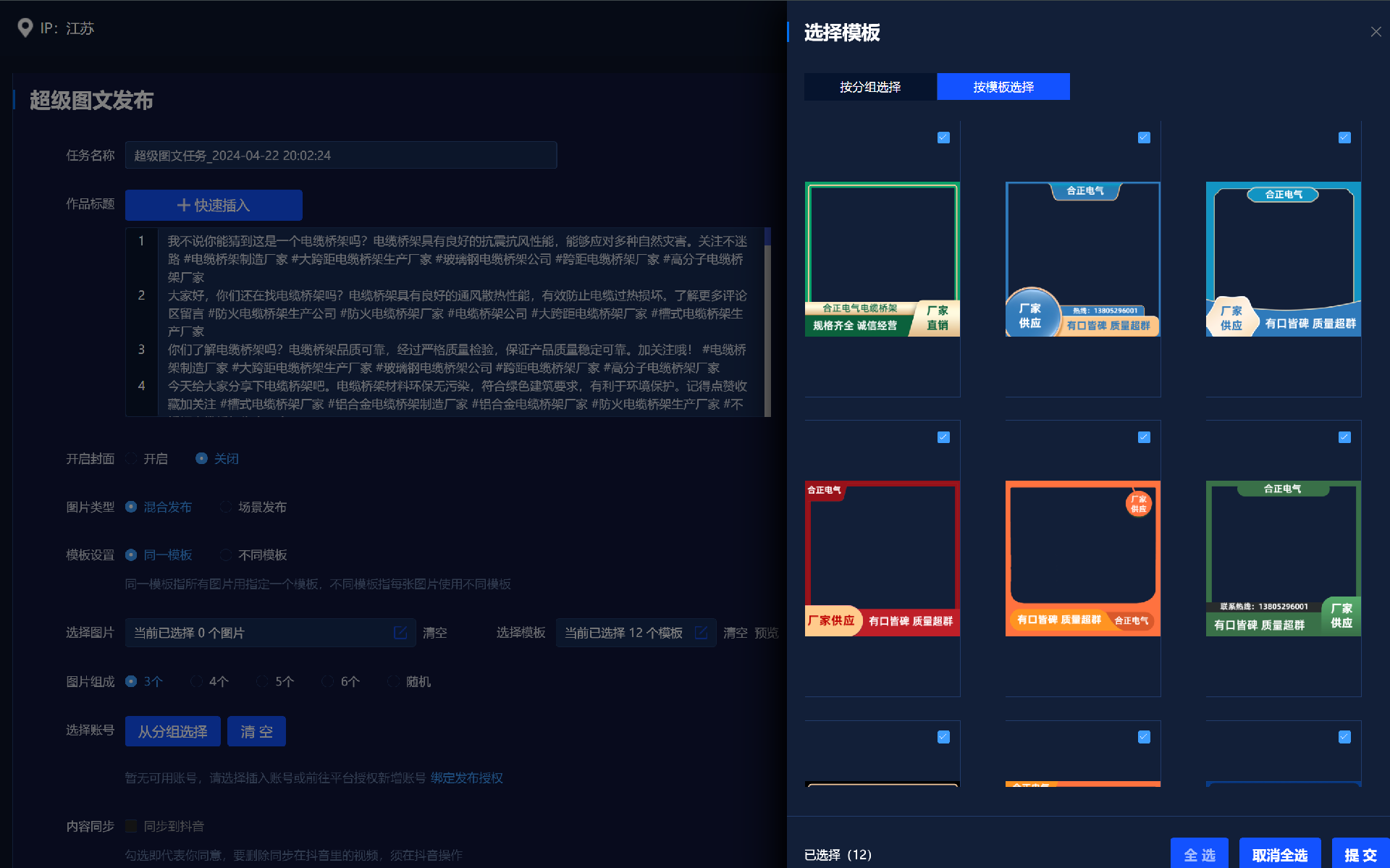This screenshot has width=1390, height=868.
Task: Click the 已选择 (12) status text
Action: 838,855
